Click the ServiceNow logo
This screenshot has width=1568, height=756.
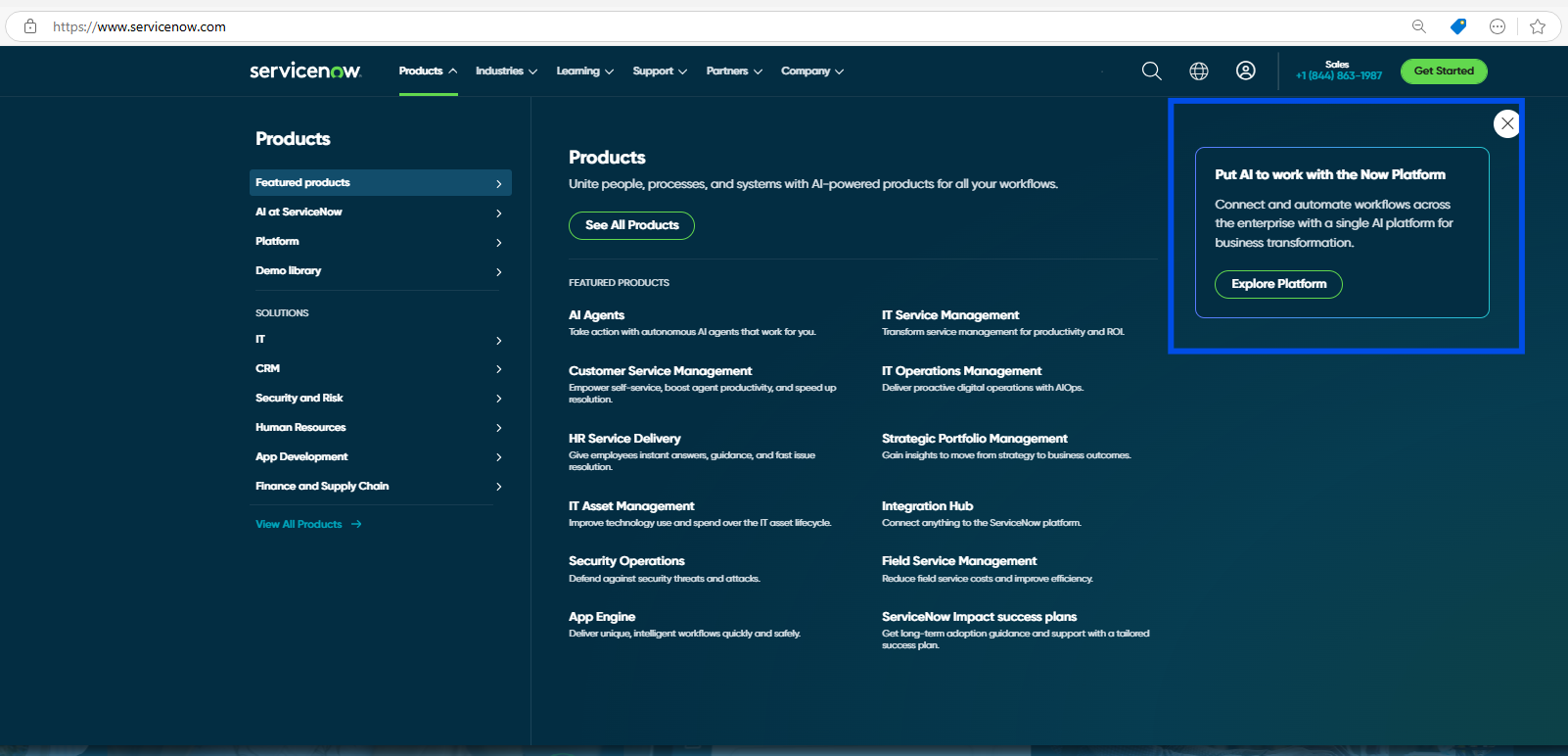click(x=305, y=71)
